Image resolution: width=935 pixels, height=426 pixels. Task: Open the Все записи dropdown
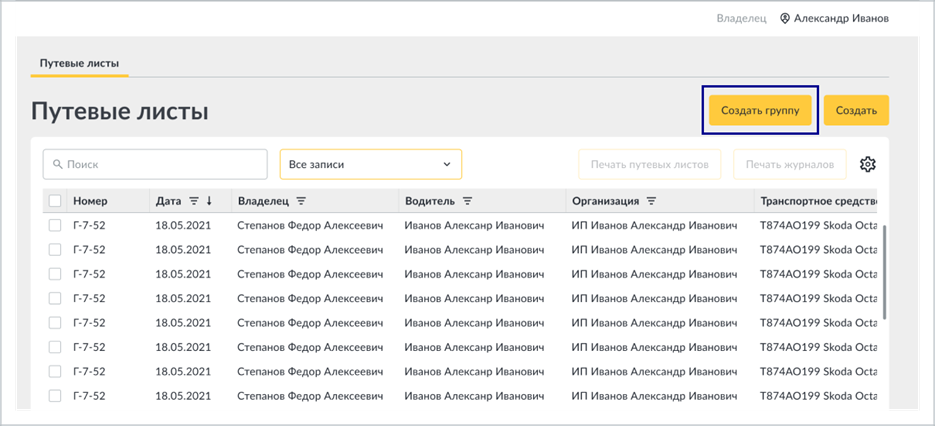[371, 164]
